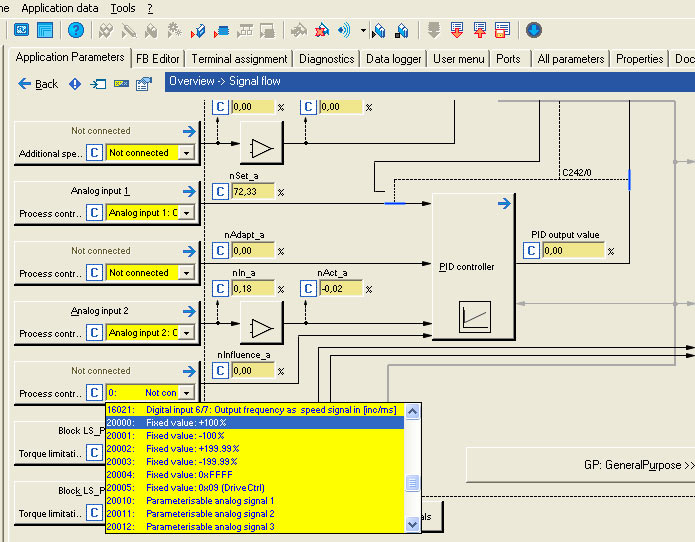Click the blue round download arrow icon
The height and width of the screenshot is (542, 695).
coord(533,30)
